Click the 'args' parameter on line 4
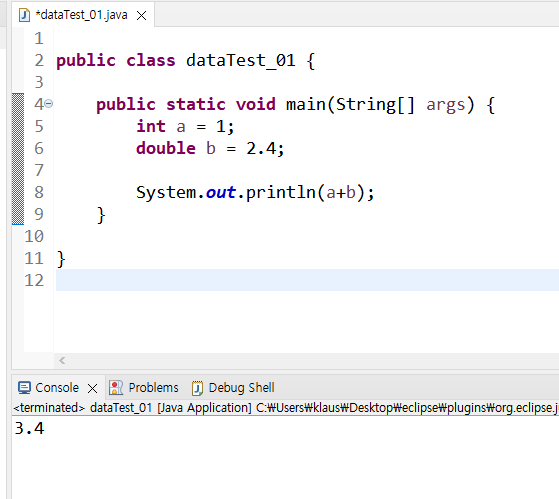This screenshot has width=559, height=499. 446,106
